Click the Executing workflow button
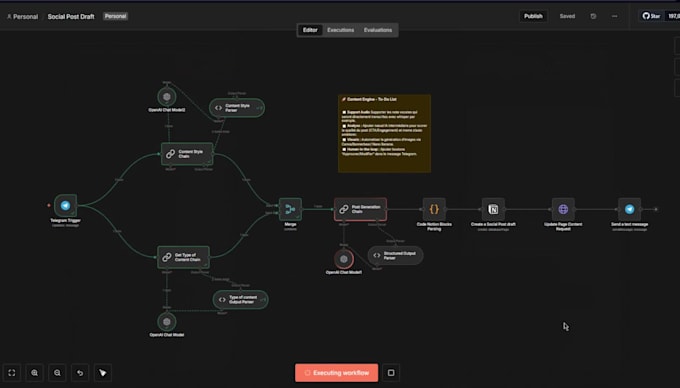Screen dimensions: 680x388 pos(337,373)
